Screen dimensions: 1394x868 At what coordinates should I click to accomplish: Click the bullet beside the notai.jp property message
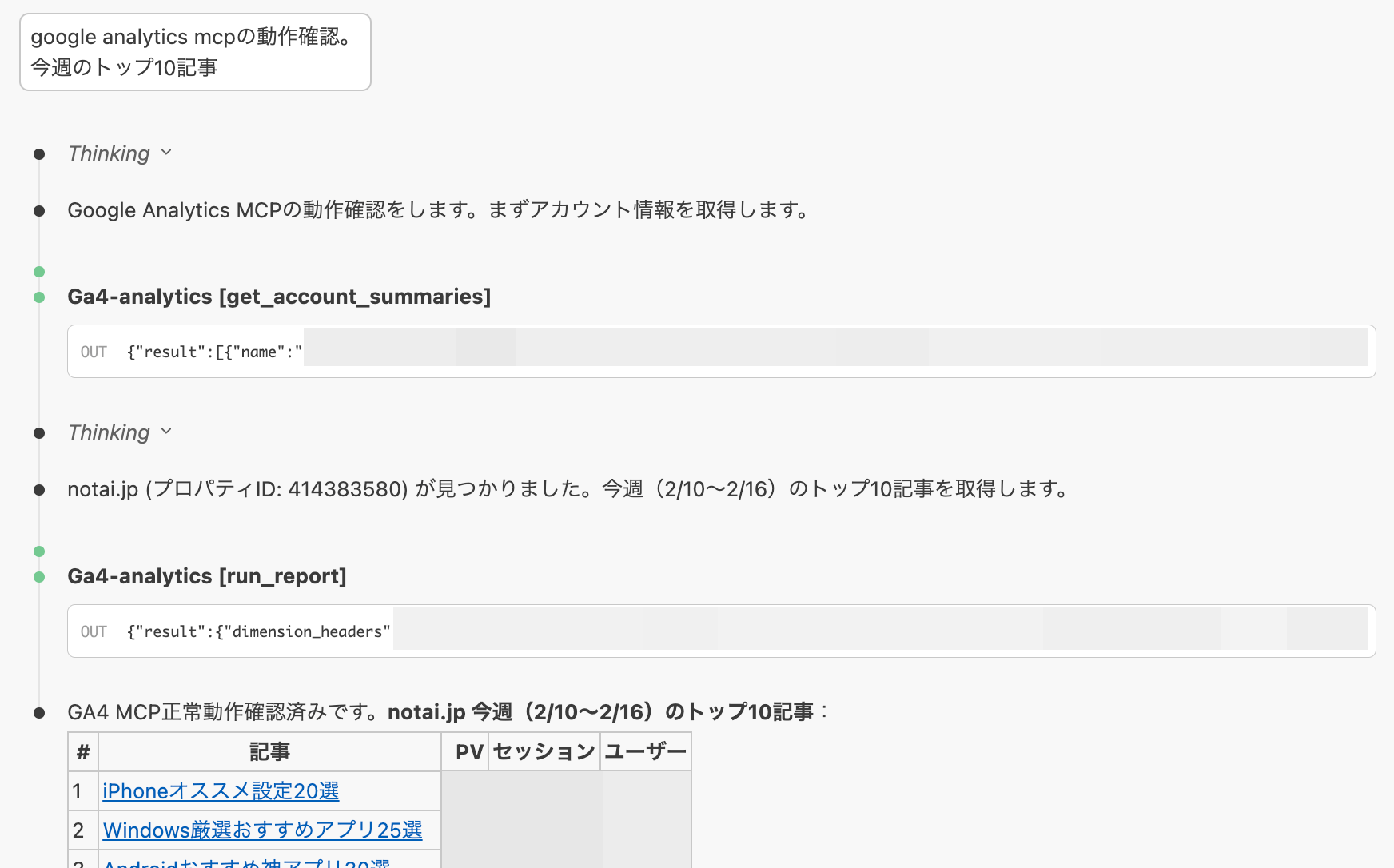tap(39, 489)
